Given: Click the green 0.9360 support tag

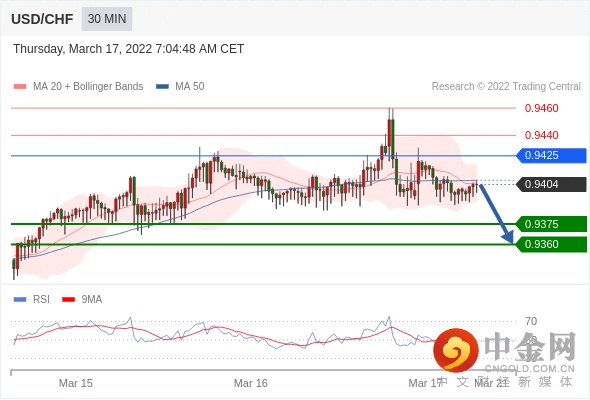Looking at the screenshot, I should [551, 245].
